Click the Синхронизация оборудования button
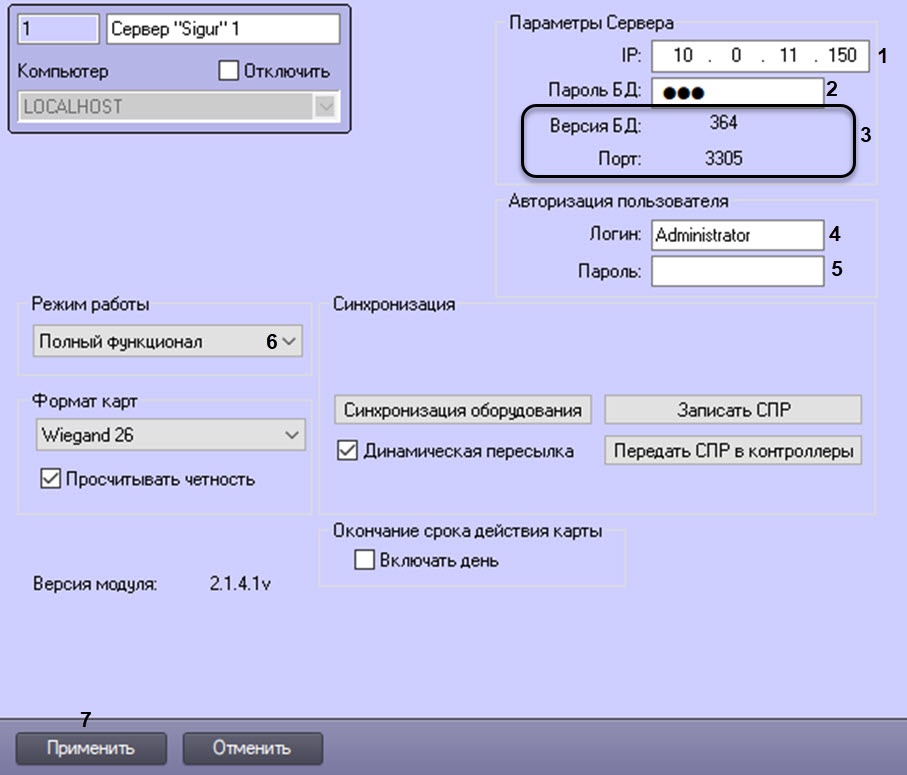Image resolution: width=907 pixels, height=775 pixels. point(463,410)
